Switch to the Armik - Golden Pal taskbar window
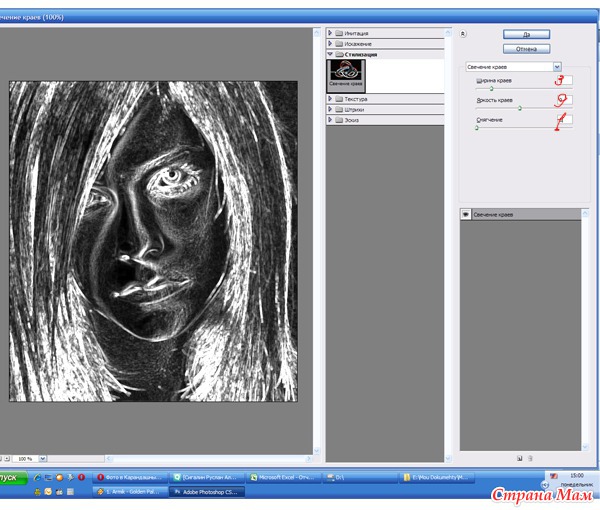Screen dimensions: 600x510 tap(130, 492)
